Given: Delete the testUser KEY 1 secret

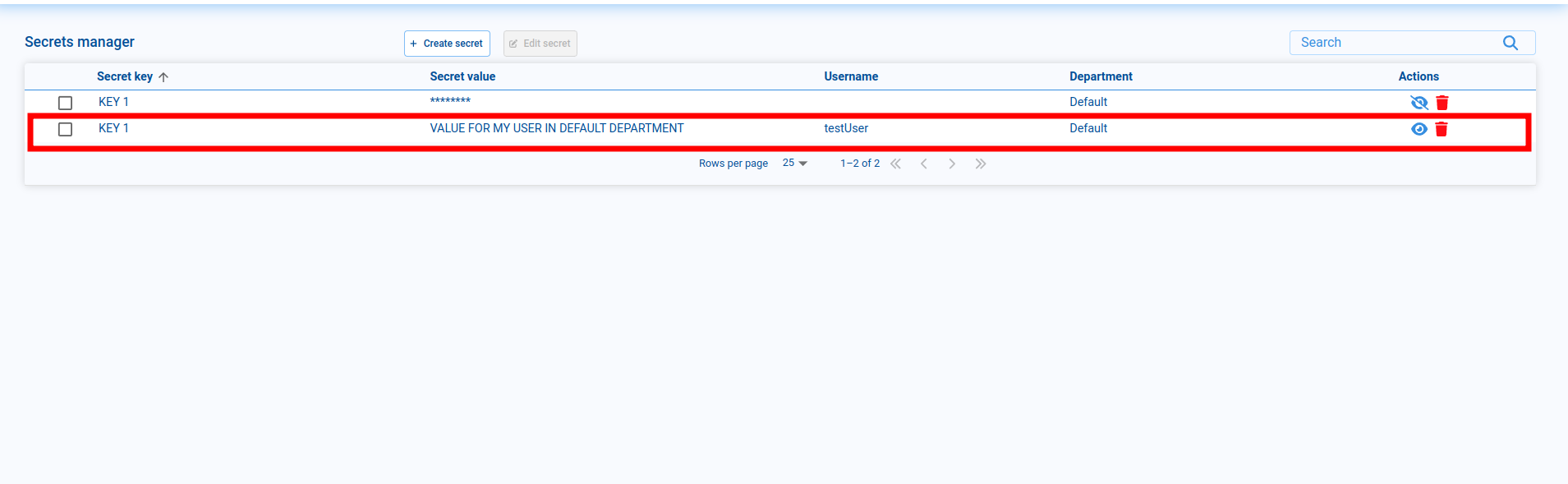Looking at the screenshot, I should pyautogui.click(x=1441, y=129).
